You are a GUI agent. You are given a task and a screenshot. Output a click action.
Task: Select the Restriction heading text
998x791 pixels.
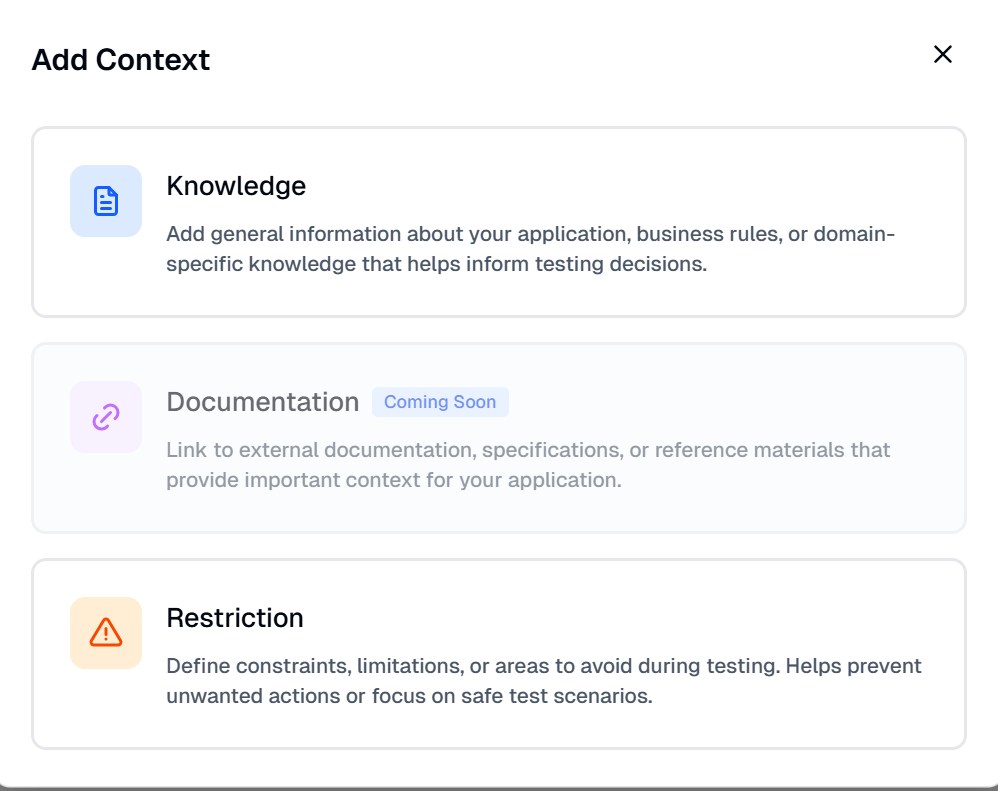tap(235, 618)
